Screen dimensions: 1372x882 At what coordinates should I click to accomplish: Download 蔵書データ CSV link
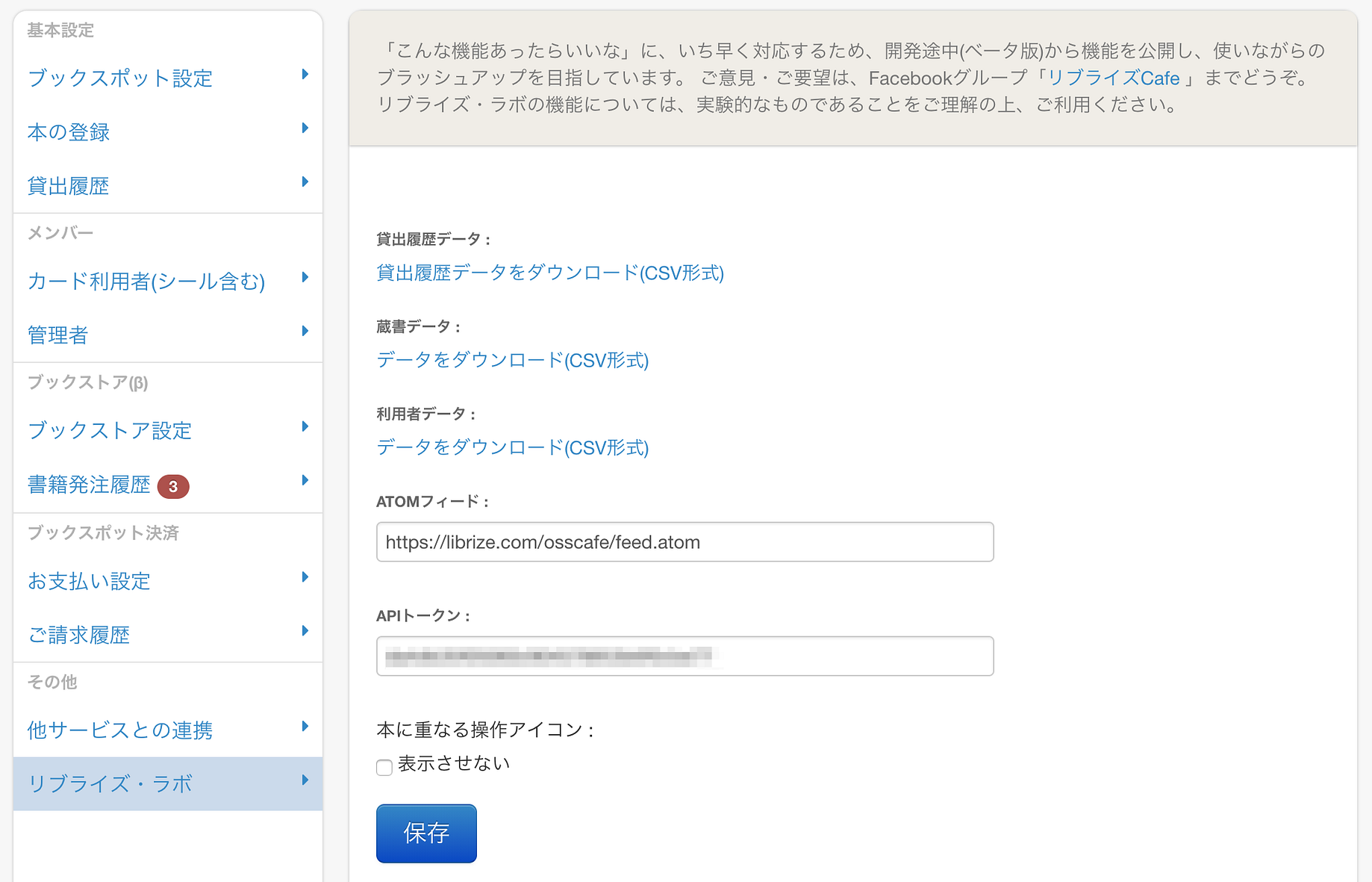(x=512, y=360)
